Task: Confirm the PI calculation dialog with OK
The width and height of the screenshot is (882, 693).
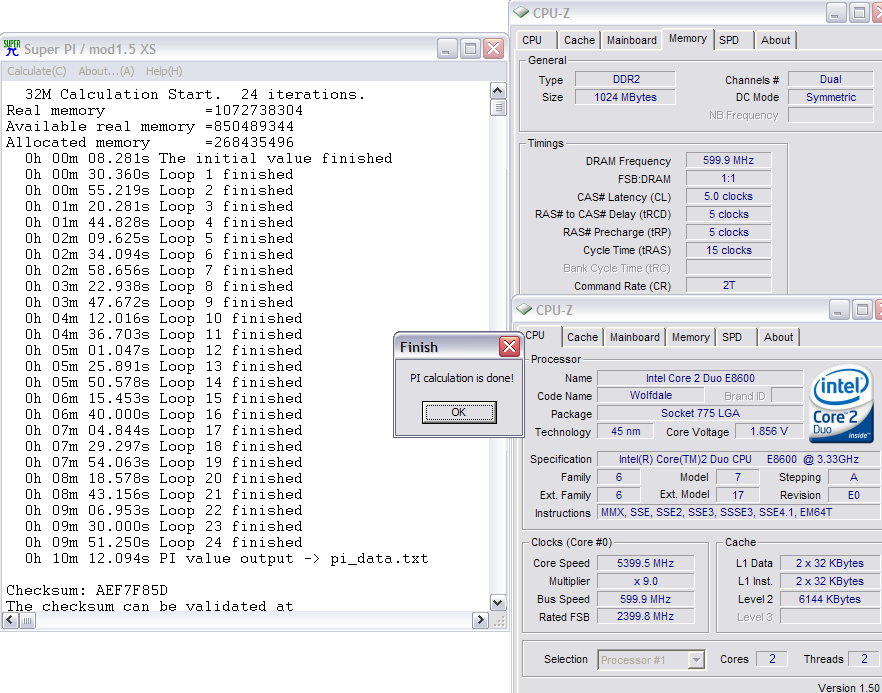Action: (459, 412)
